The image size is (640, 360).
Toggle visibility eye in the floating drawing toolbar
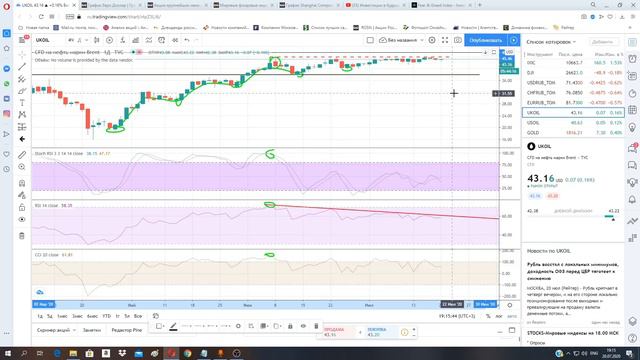click(x=303, y=326)
